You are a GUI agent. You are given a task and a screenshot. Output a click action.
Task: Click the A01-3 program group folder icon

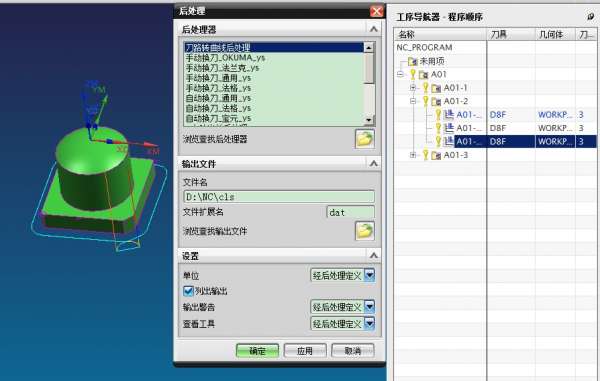(x=436, y=155)
